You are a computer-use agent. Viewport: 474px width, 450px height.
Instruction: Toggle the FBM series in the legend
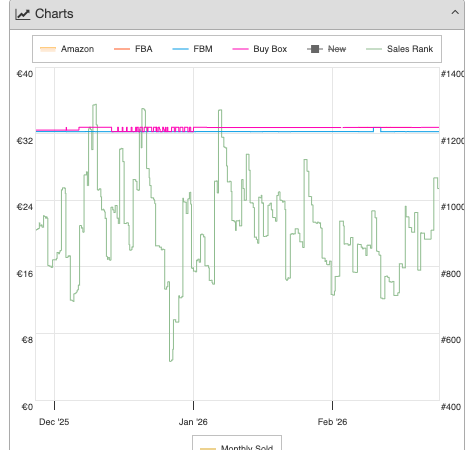[x=192, y=49]
